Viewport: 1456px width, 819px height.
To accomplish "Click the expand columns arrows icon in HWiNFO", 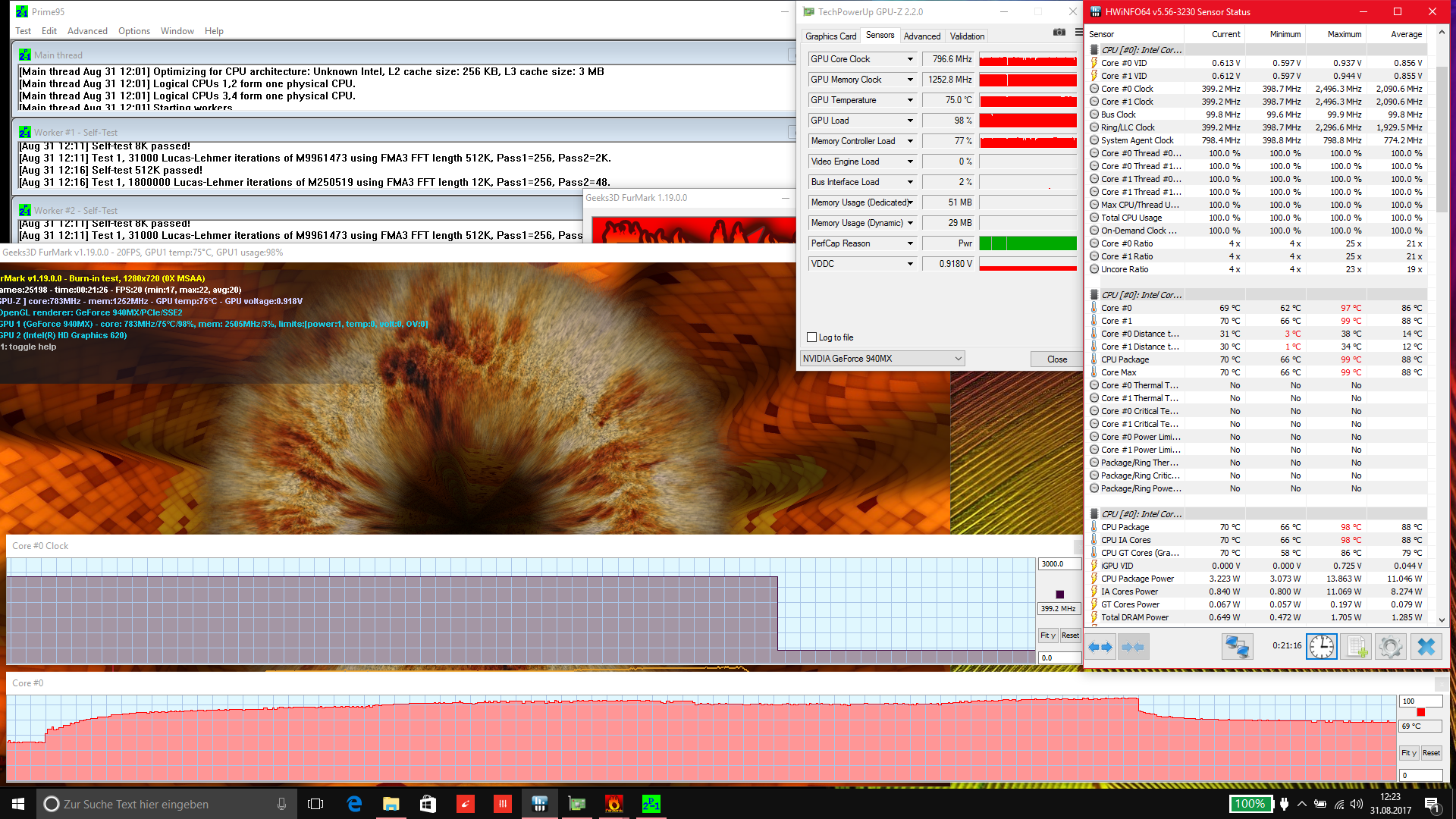I will pos(1100,647).
